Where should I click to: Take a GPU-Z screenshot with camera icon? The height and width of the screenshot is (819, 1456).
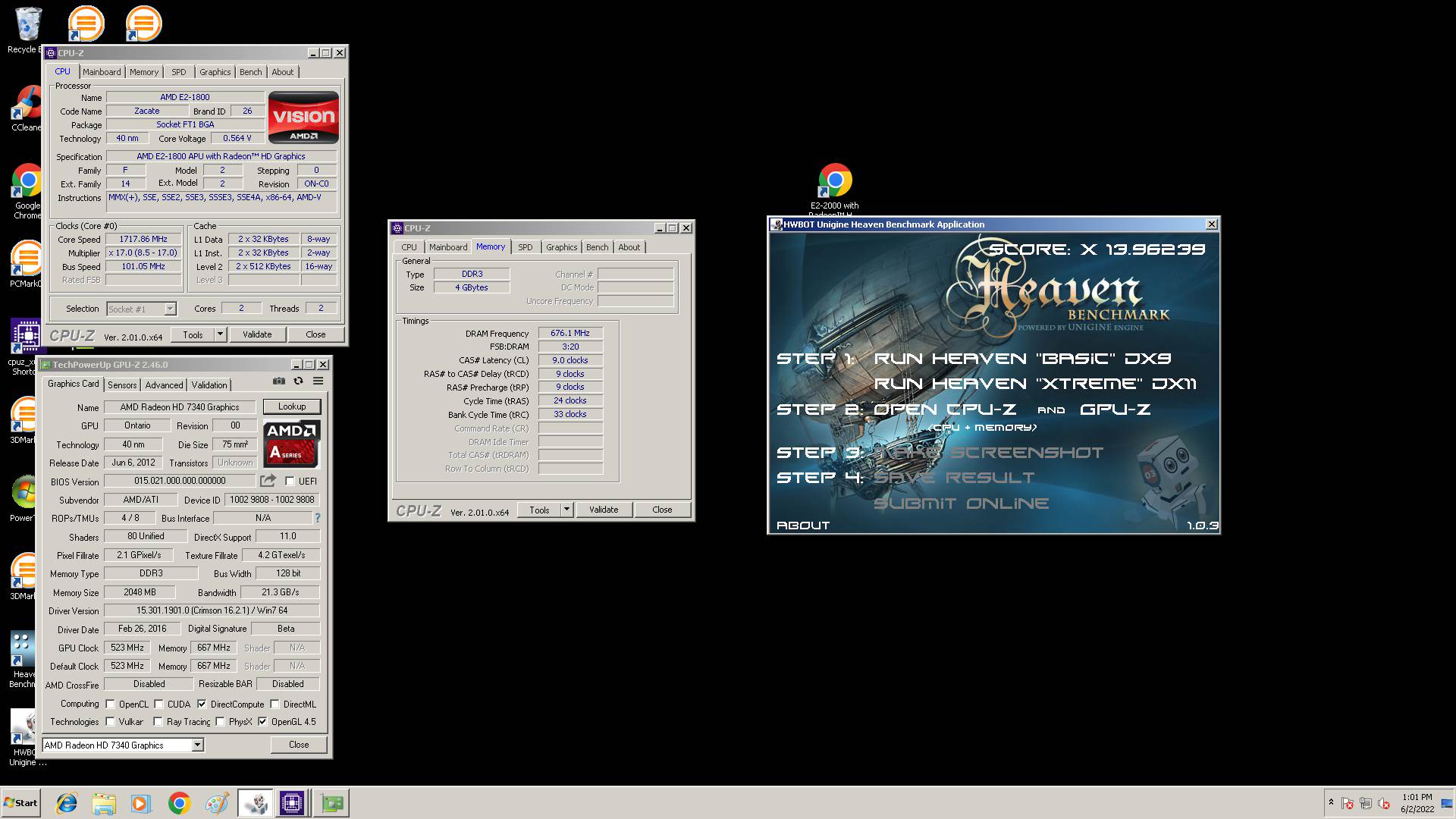tap(279, 381)
